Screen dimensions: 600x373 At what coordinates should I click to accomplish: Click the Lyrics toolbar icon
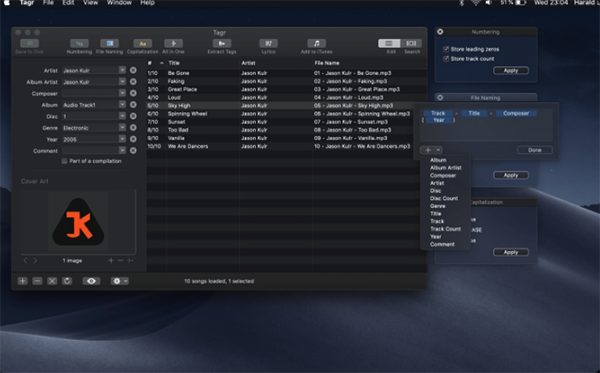268,44
